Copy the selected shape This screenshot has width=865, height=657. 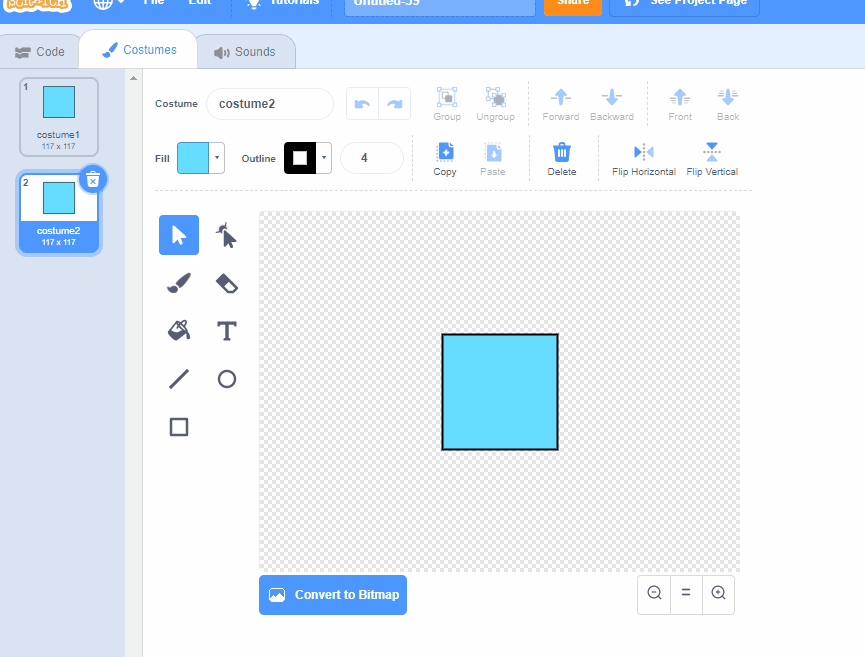445,159
